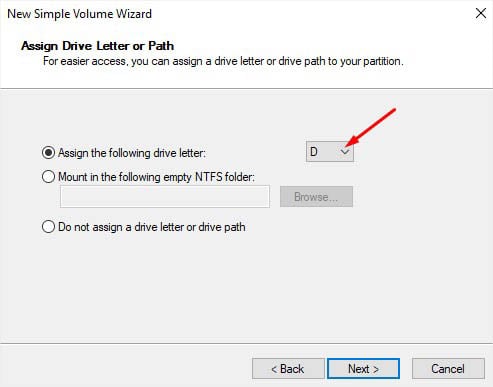Click the 'Do not assign a drive letter or drive path' label text
This screenshot has height=387, width=493.
click(x=152, y=227)
